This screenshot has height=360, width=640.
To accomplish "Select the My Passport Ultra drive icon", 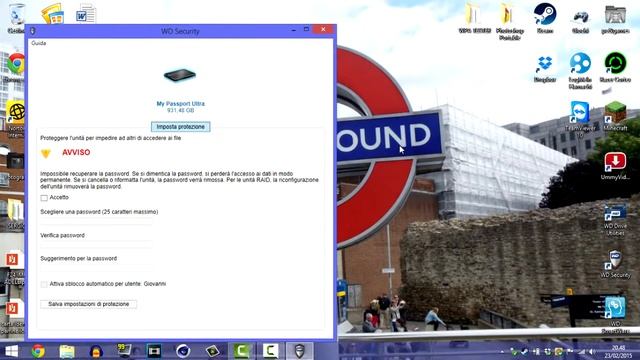I will coord(180,75).
